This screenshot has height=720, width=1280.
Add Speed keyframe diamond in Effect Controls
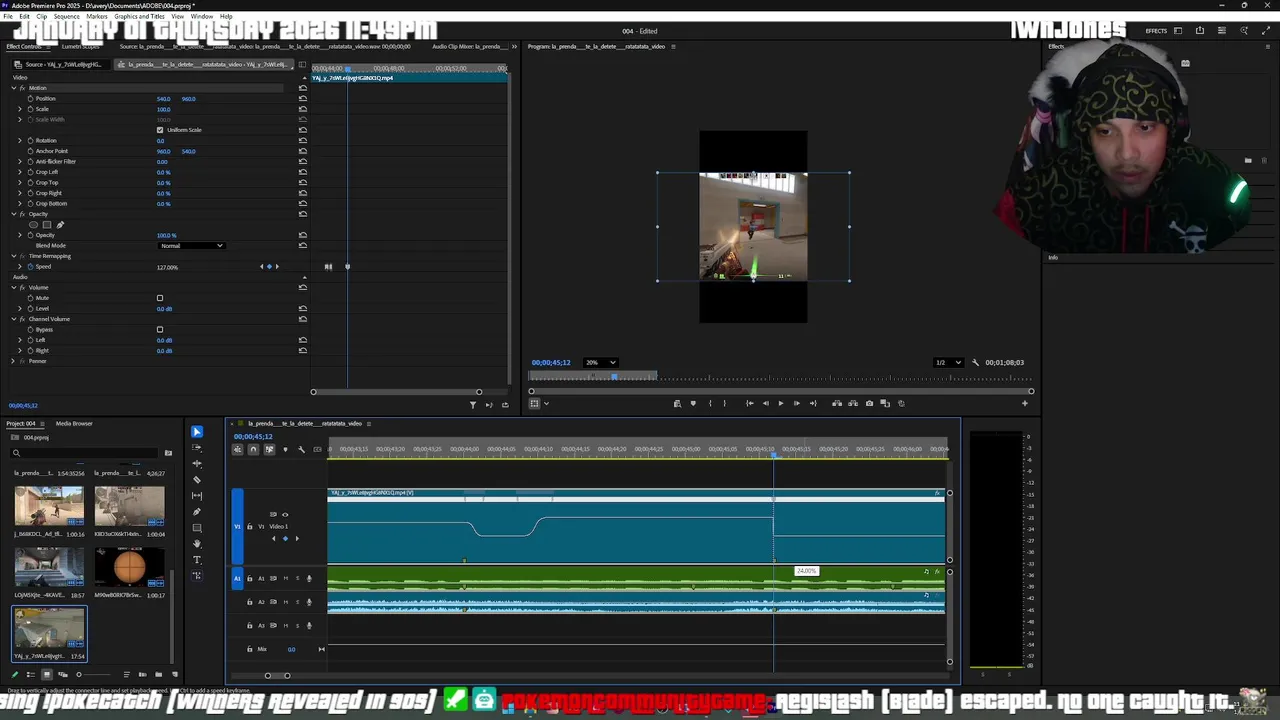pyautogui.click(x=269, y=267)
